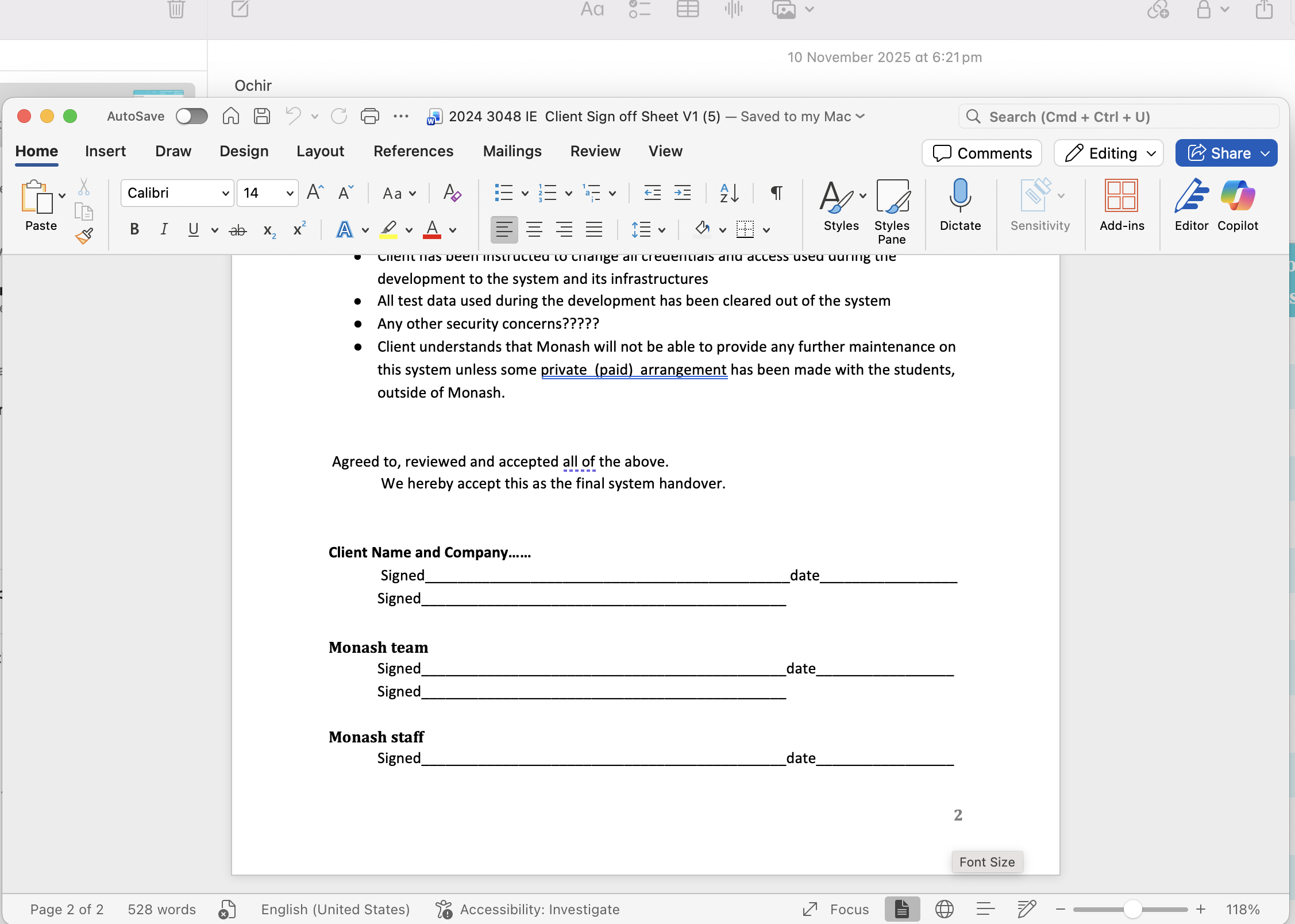
Task: Click the Sort A-Z icon
Action: click(x=729, y=193)
